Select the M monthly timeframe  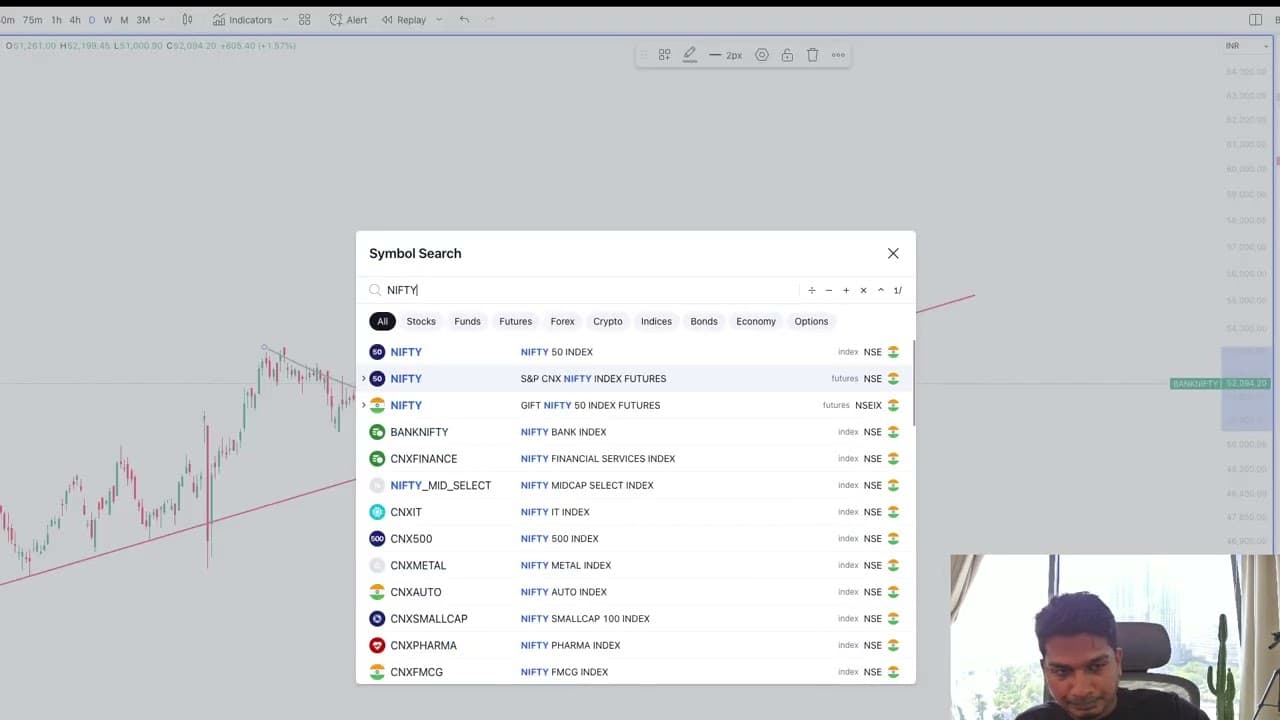124,20
